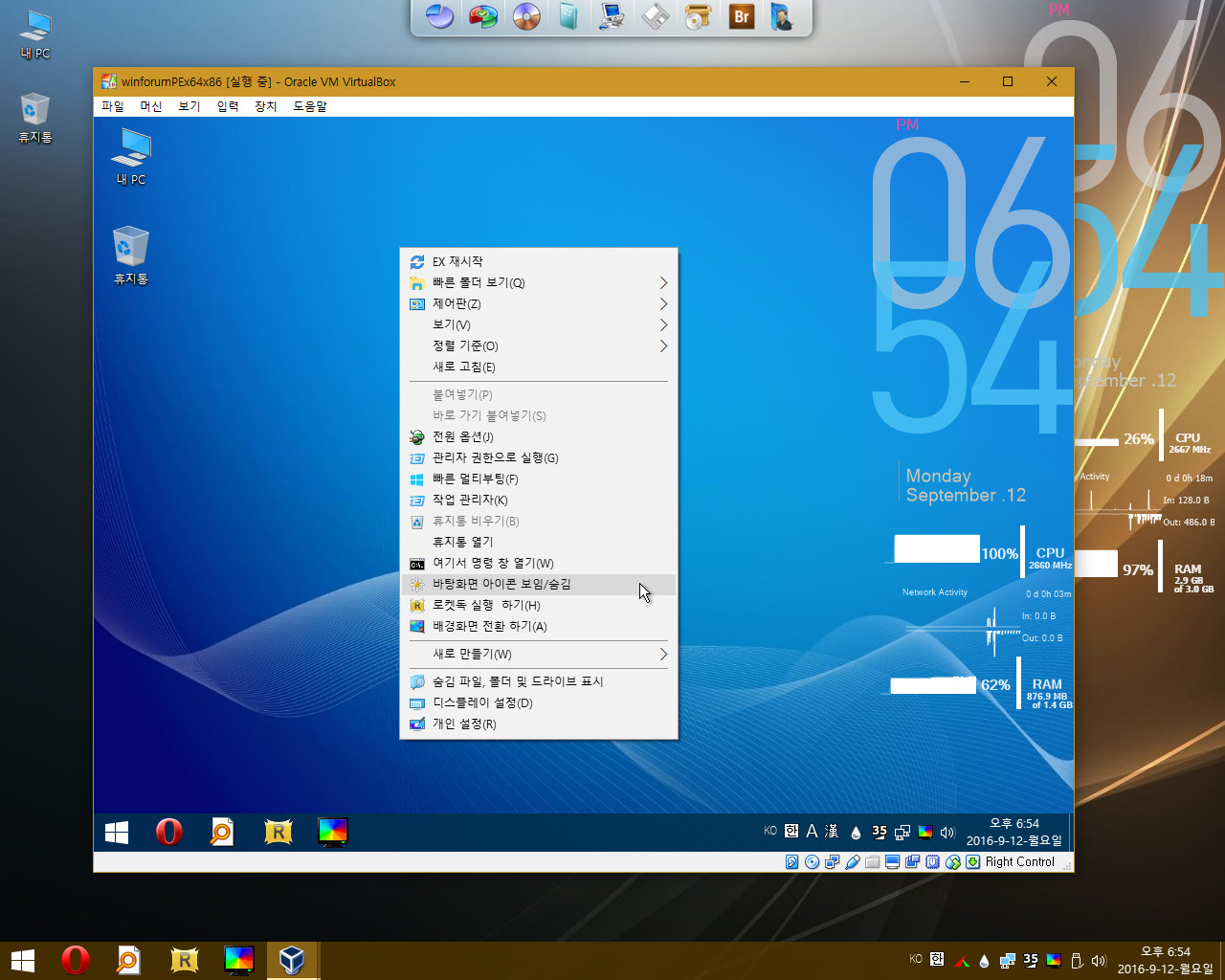Launch Adobe Bridge from the top dock

(742, 16)
